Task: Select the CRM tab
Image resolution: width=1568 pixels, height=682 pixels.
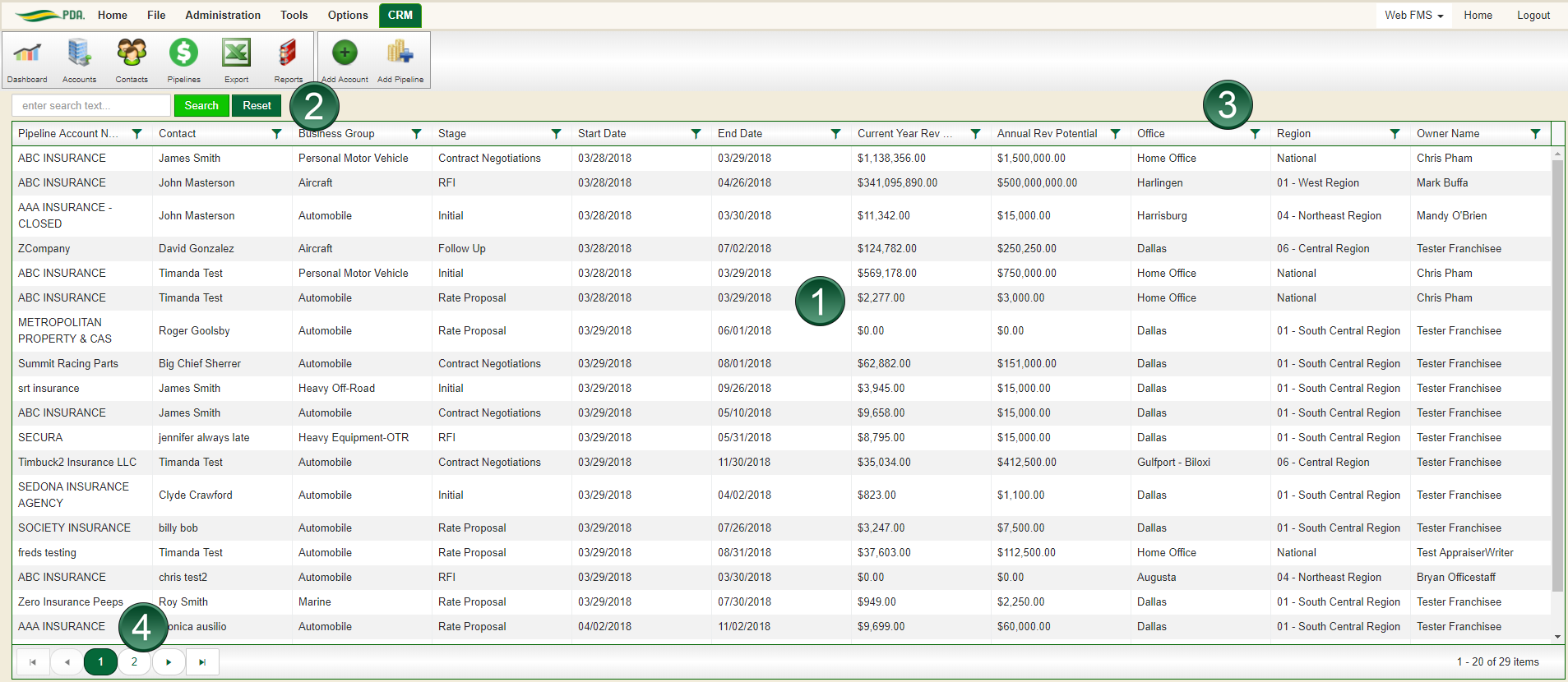Action: tap(400, 15)
